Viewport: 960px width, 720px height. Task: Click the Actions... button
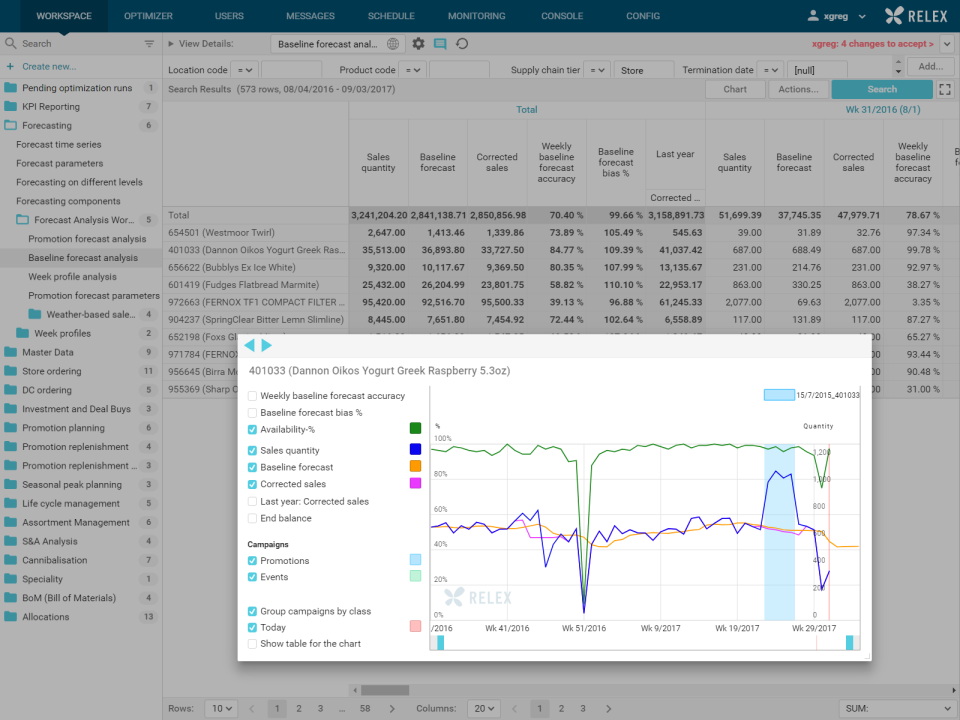pyautogui.click(x=798, y=89)
